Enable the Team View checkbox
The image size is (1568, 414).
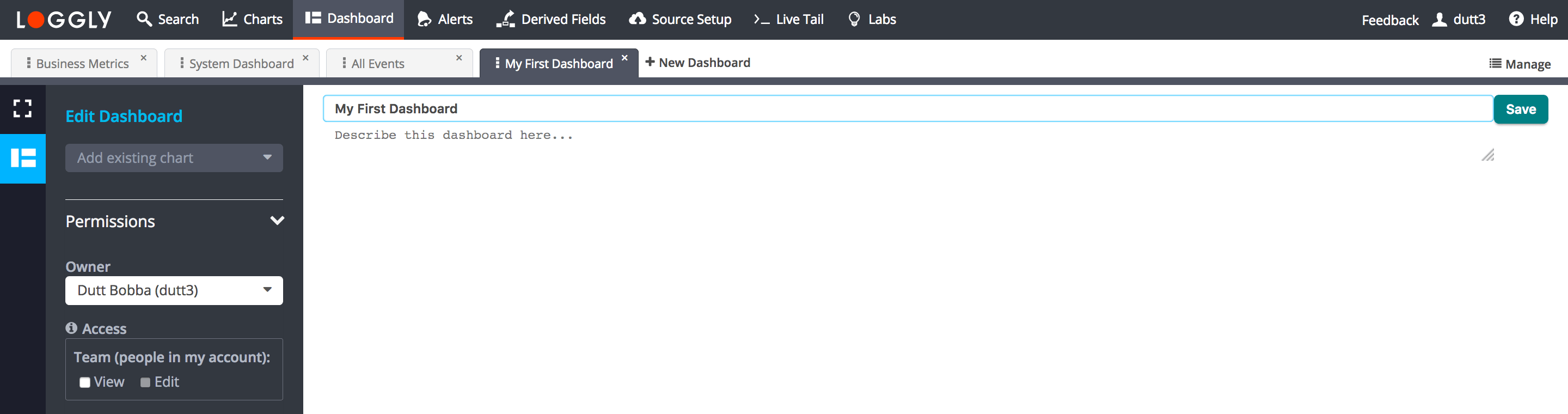85,382
